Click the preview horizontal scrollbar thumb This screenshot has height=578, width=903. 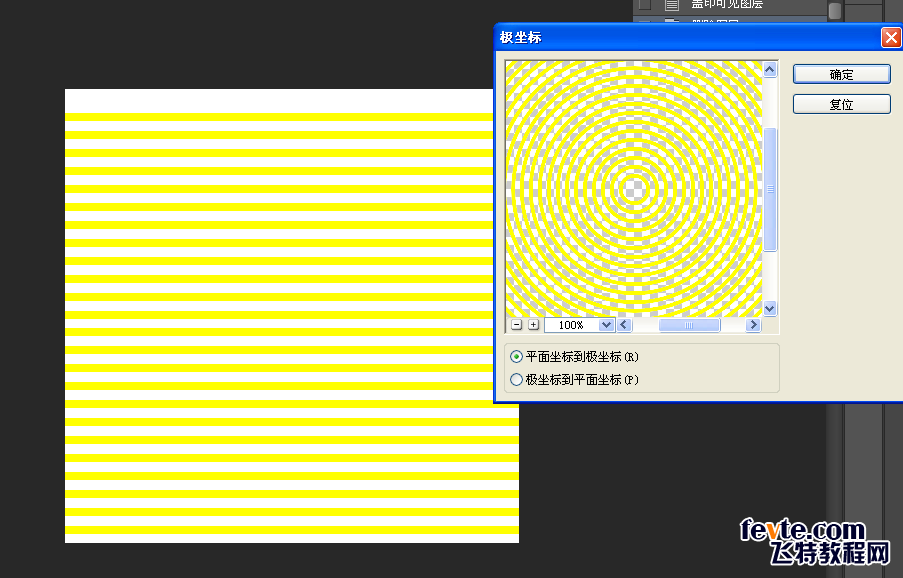689,325
